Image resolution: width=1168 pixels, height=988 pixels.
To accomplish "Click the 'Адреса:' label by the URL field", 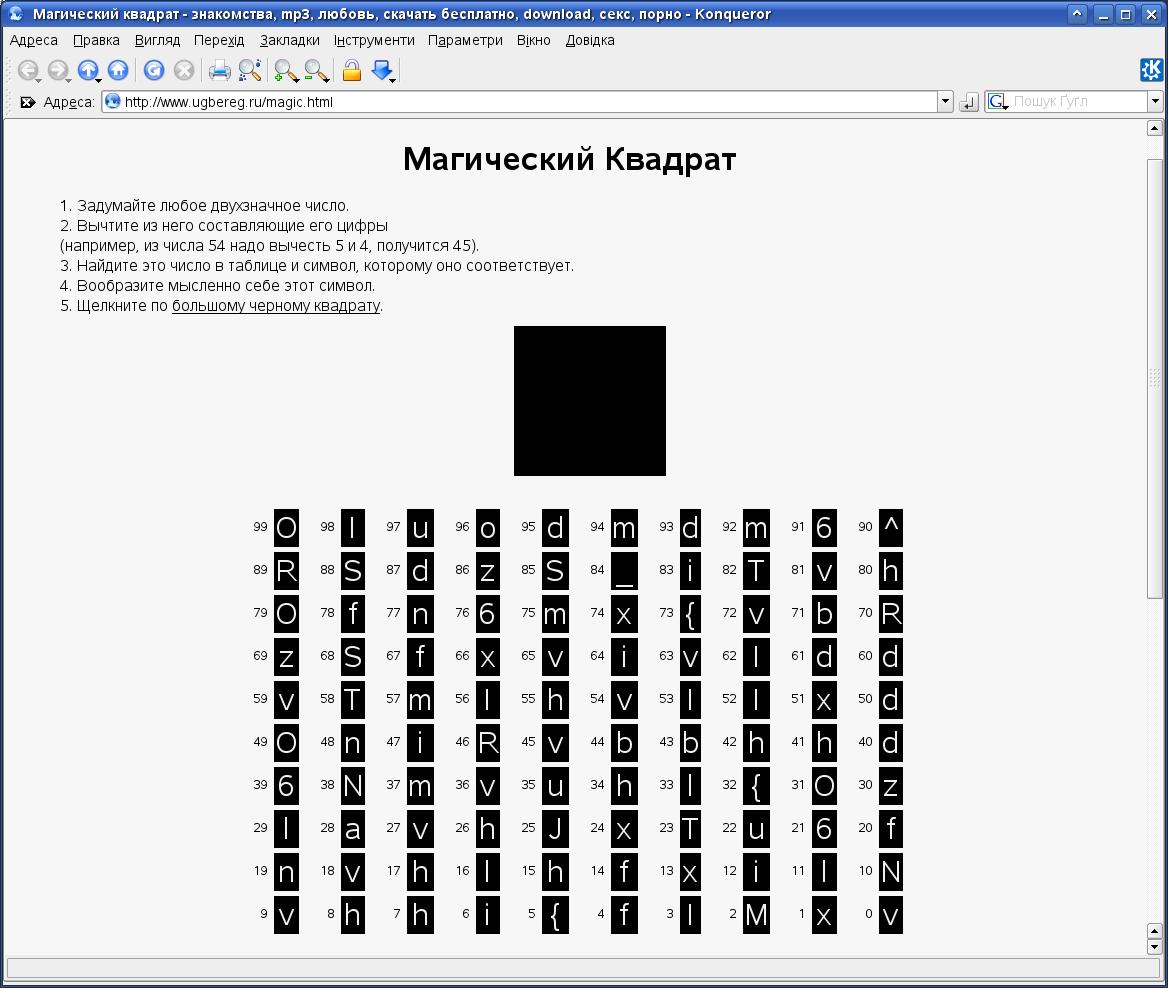I will 69,102.
